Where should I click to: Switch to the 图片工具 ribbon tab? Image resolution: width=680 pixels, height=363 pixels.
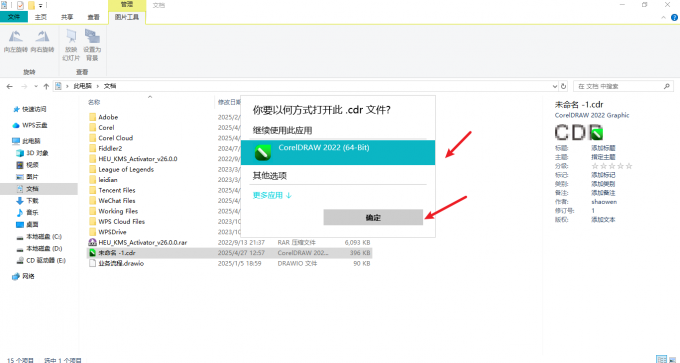(x=127, y=17)
